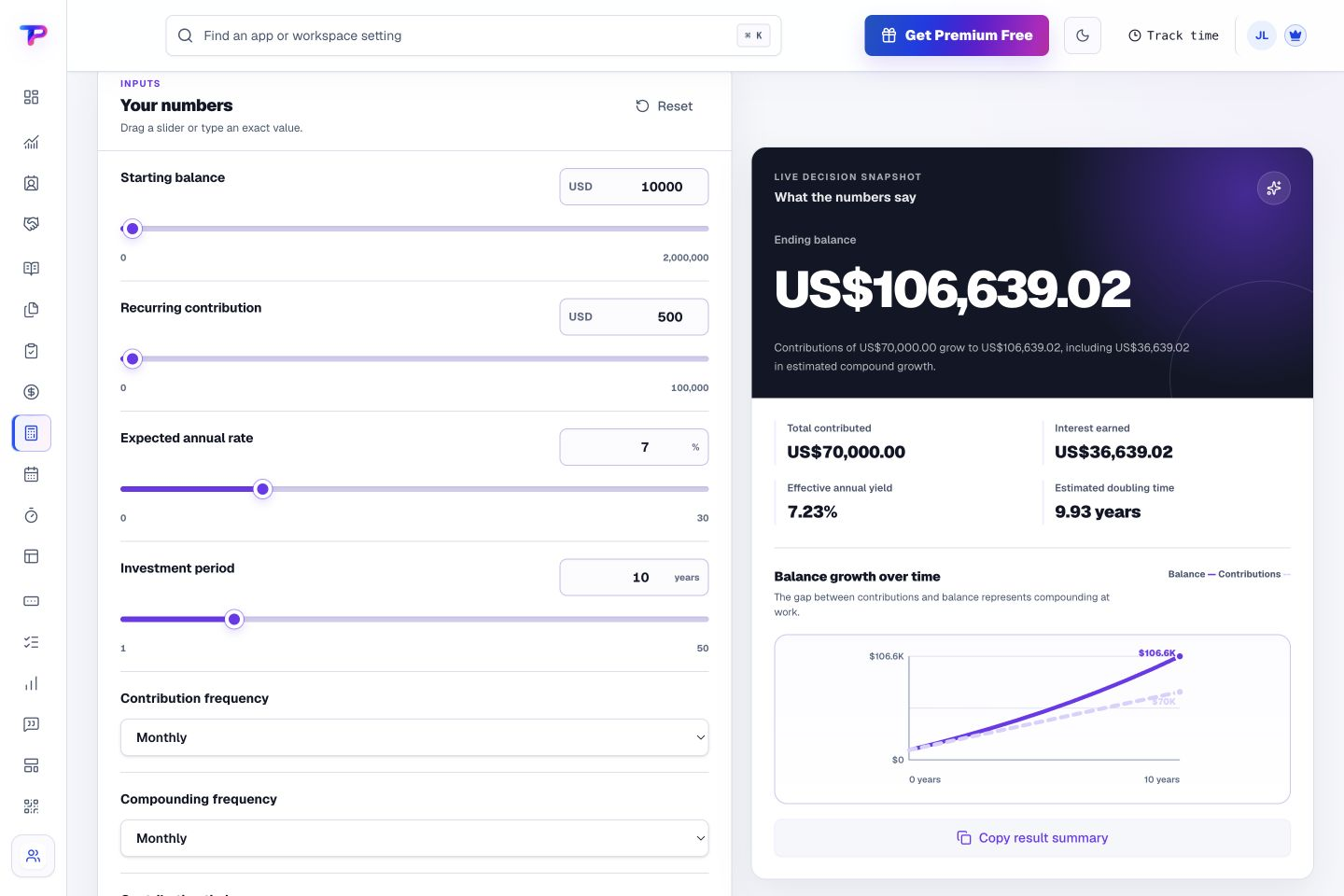1344x896 pixels.
Task: Open the clipboard-check sidebar icon
Action: (31, 351)
